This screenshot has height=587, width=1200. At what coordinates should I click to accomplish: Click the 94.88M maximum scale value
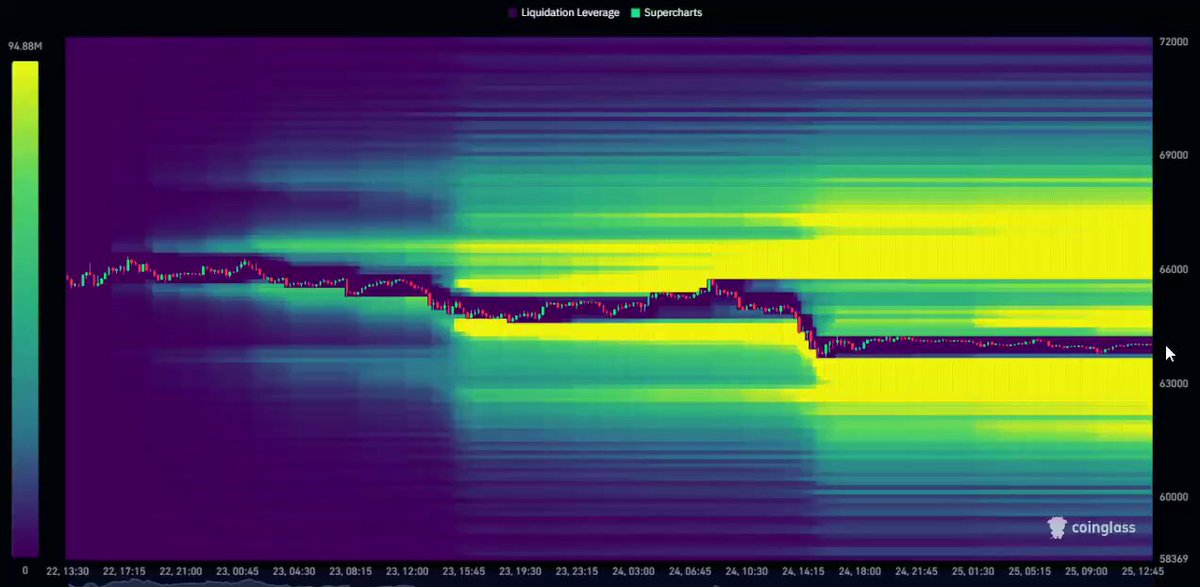coord(23,45)
